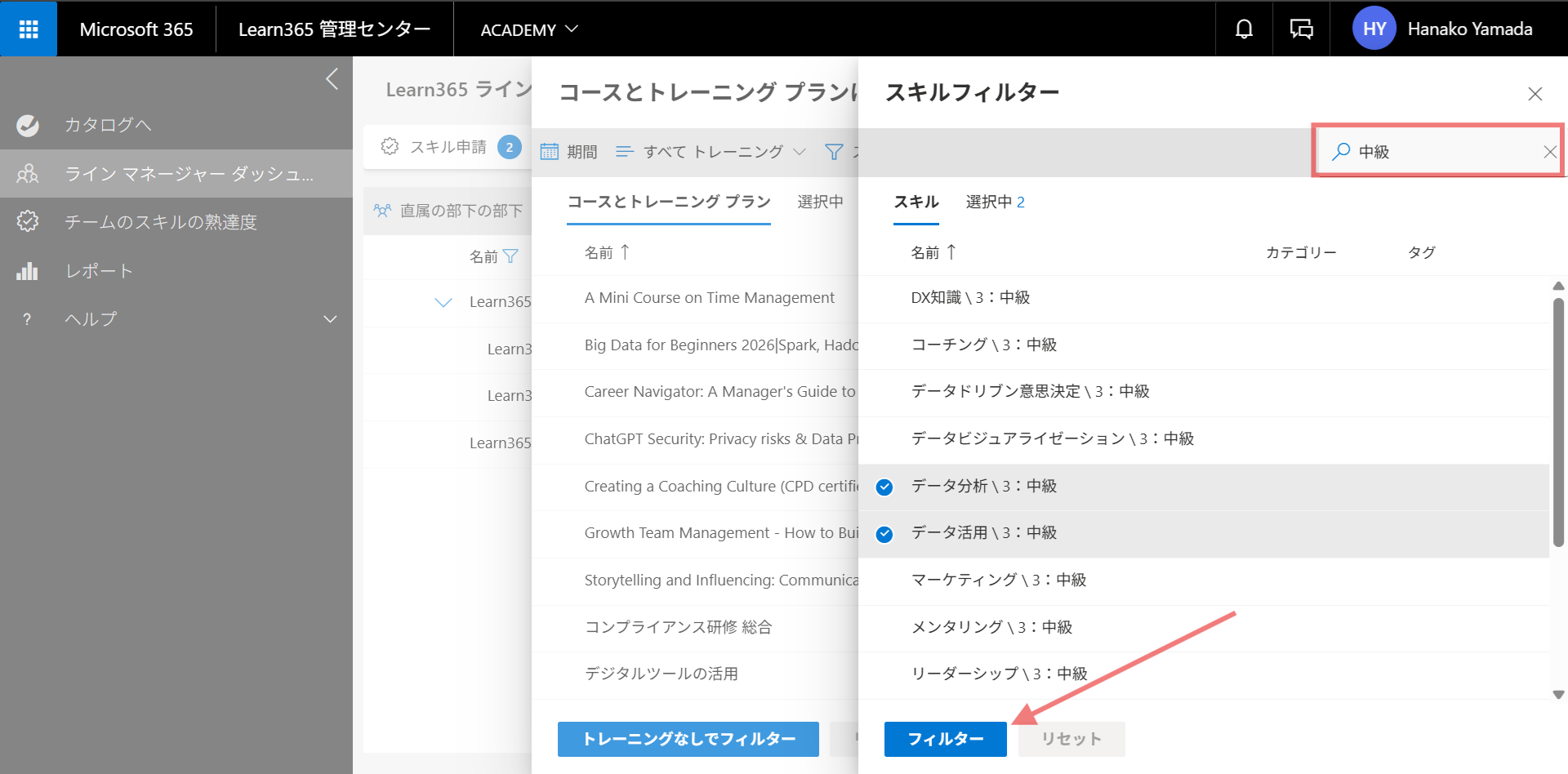This screenshot has height=774, width=1568.
Task: Click the funnel filter icon in toolbar
Action: point(834,151)
